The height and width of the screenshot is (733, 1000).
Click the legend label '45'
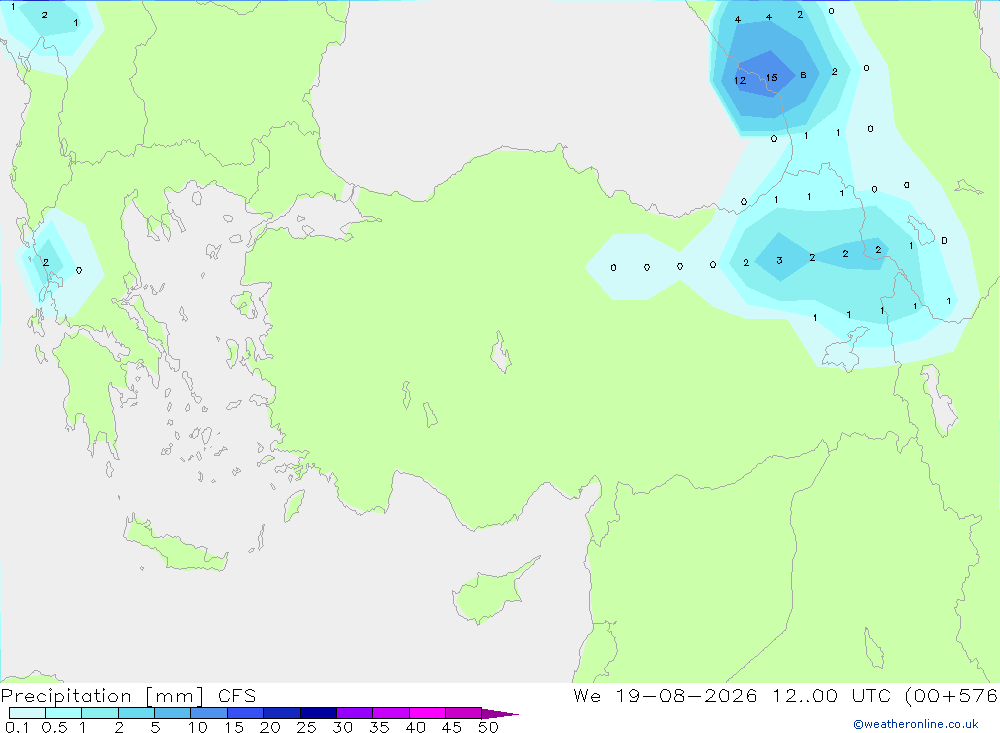[452, 727]
